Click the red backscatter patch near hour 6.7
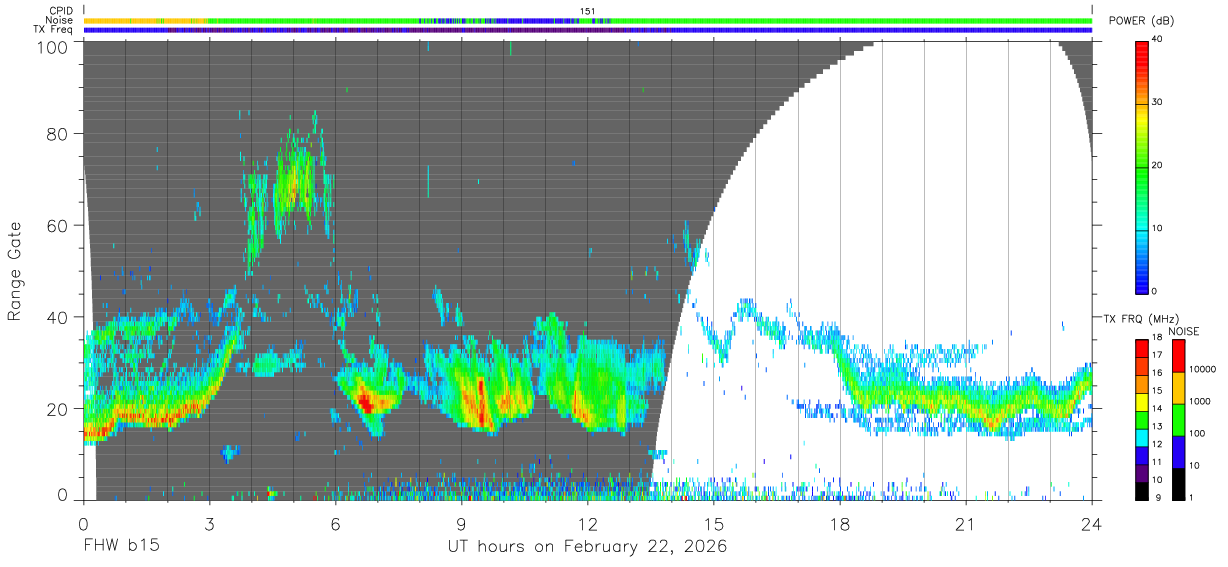This screenshot has width=1228, height=567. tap(365, 403)
